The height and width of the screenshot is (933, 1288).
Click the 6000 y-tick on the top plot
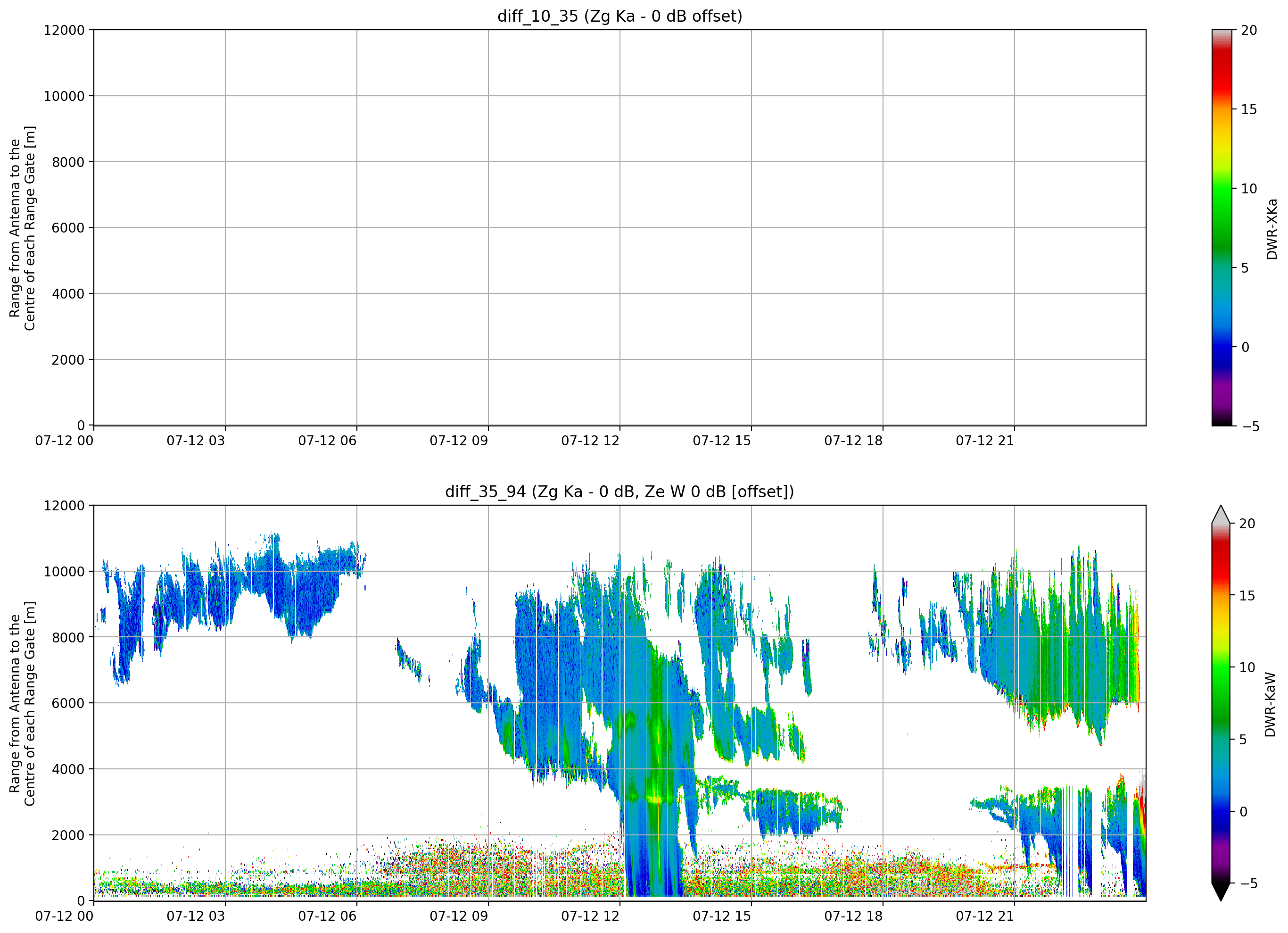pyautogui.click(x=68, y=228)
